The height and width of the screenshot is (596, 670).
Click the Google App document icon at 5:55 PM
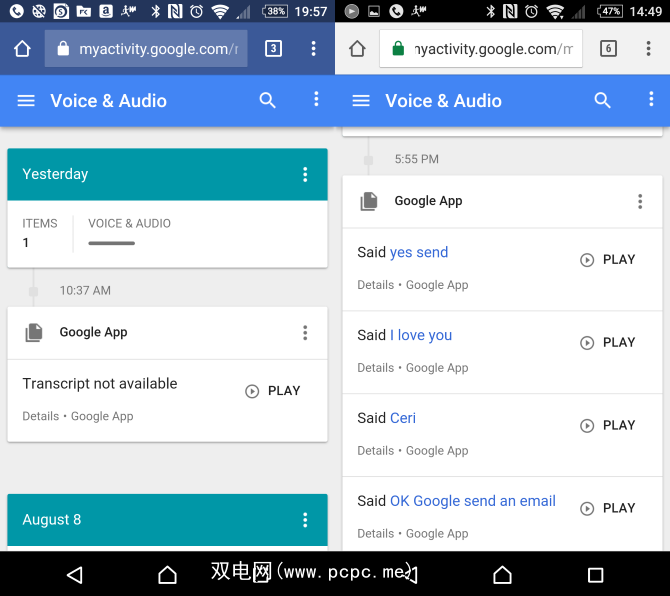pyautogui.click(x=369, y=201)
